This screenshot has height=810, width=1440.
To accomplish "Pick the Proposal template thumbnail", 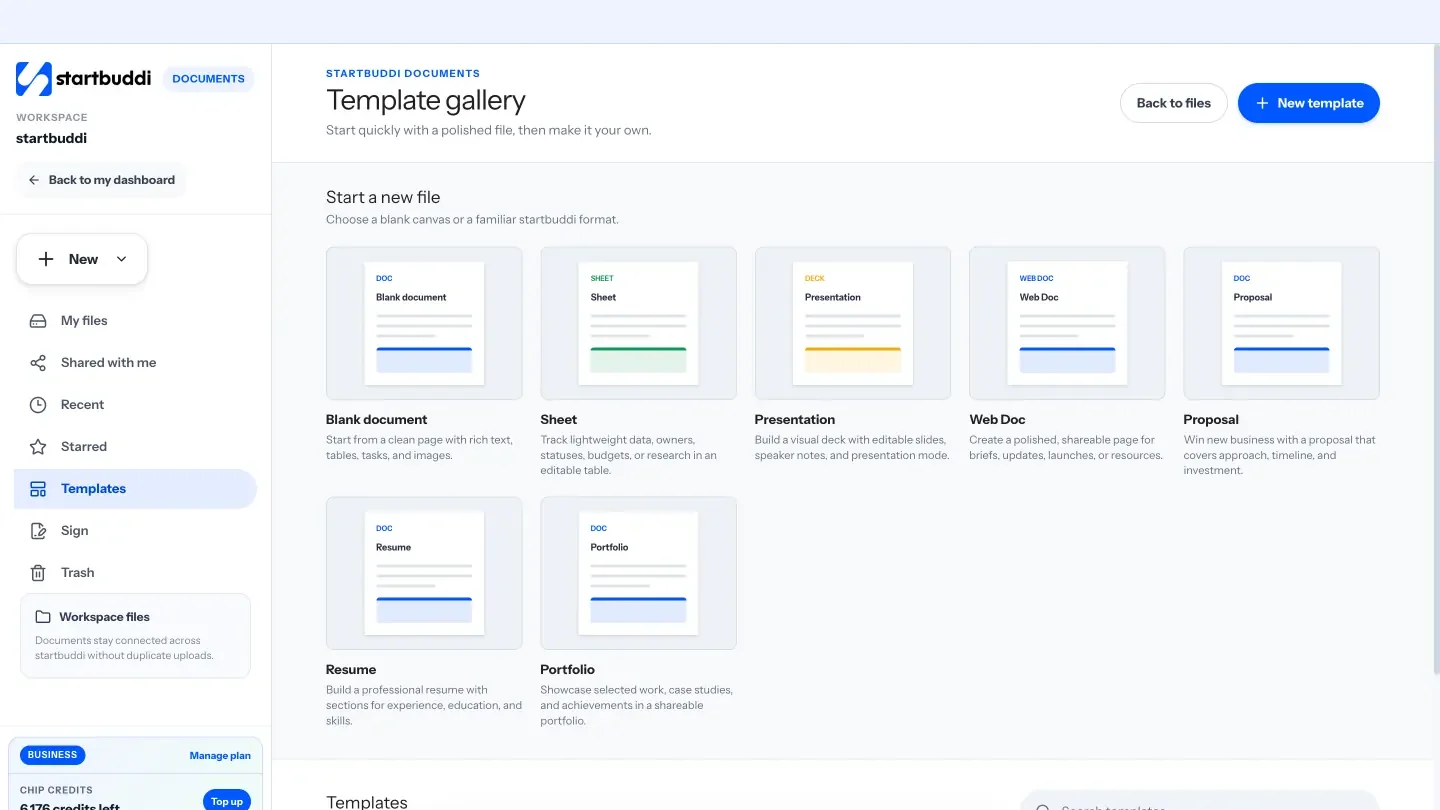I will click(1281, 324).
